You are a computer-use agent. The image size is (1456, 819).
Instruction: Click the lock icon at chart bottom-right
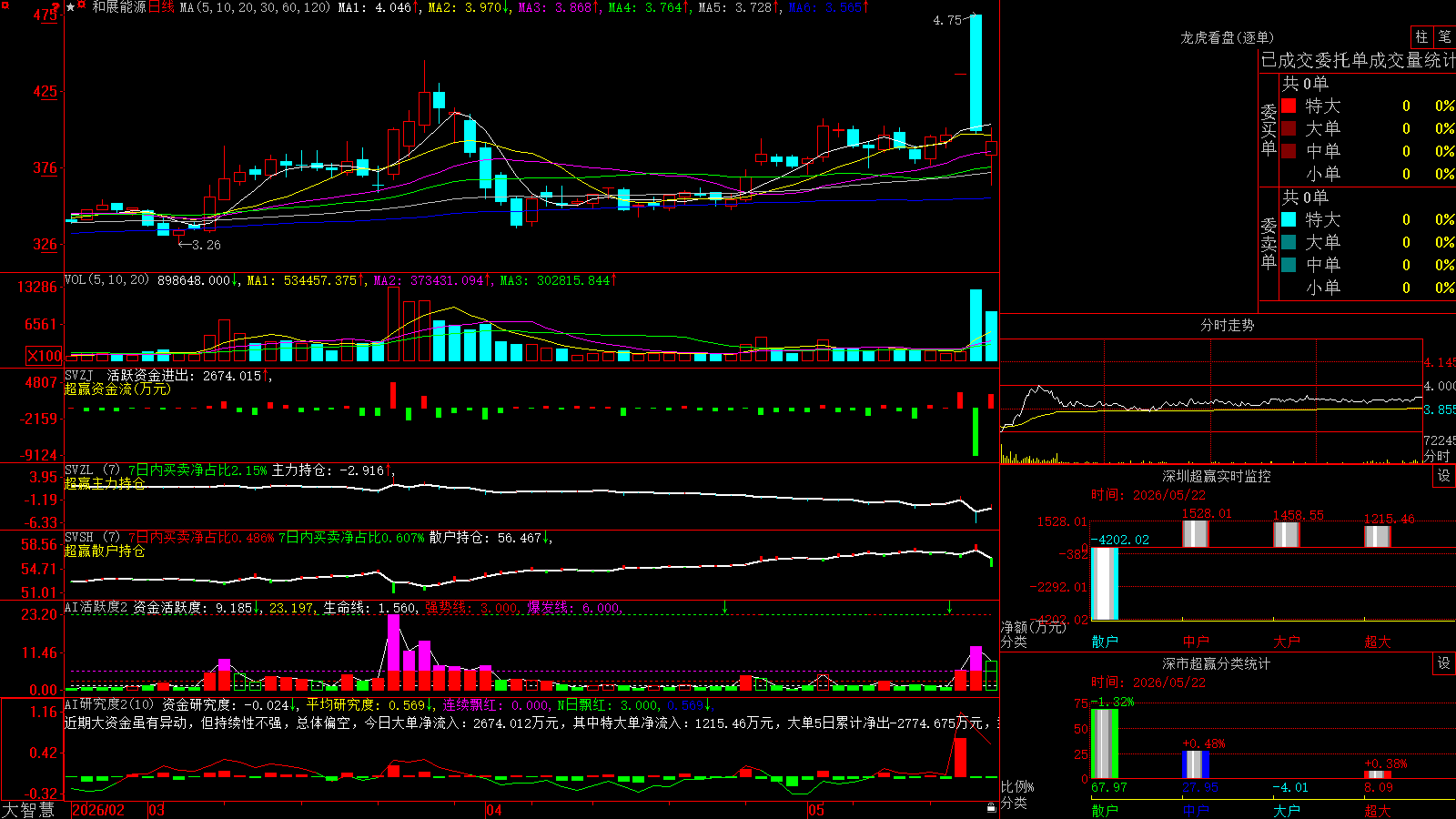point(991,808)
